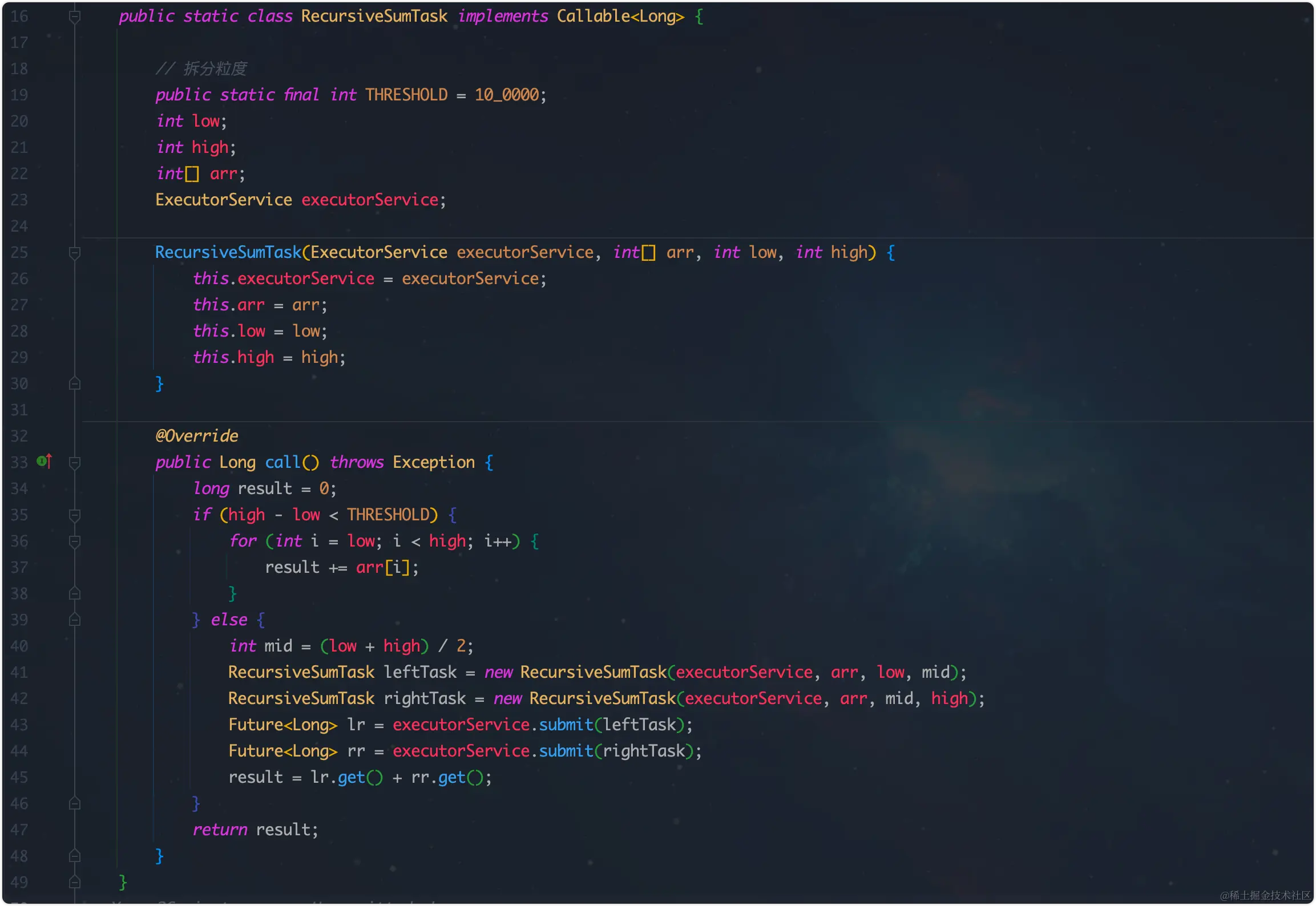The height and width of the screenshot is (906, 1316).
Task: Click the fold end marker on line 30
Action: [x=74, y=384]
